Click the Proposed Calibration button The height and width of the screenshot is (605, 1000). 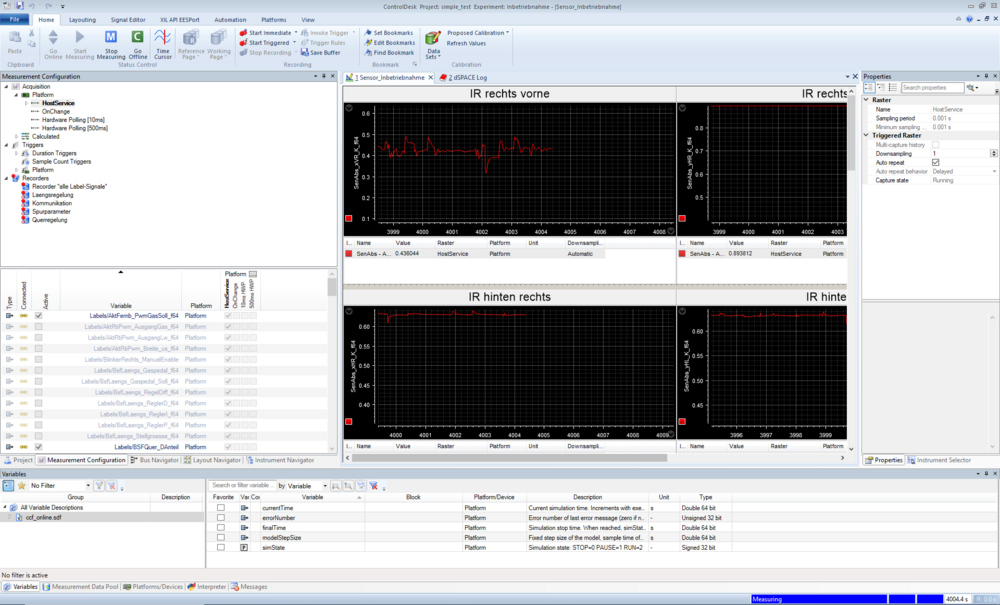tap(476, 33)
